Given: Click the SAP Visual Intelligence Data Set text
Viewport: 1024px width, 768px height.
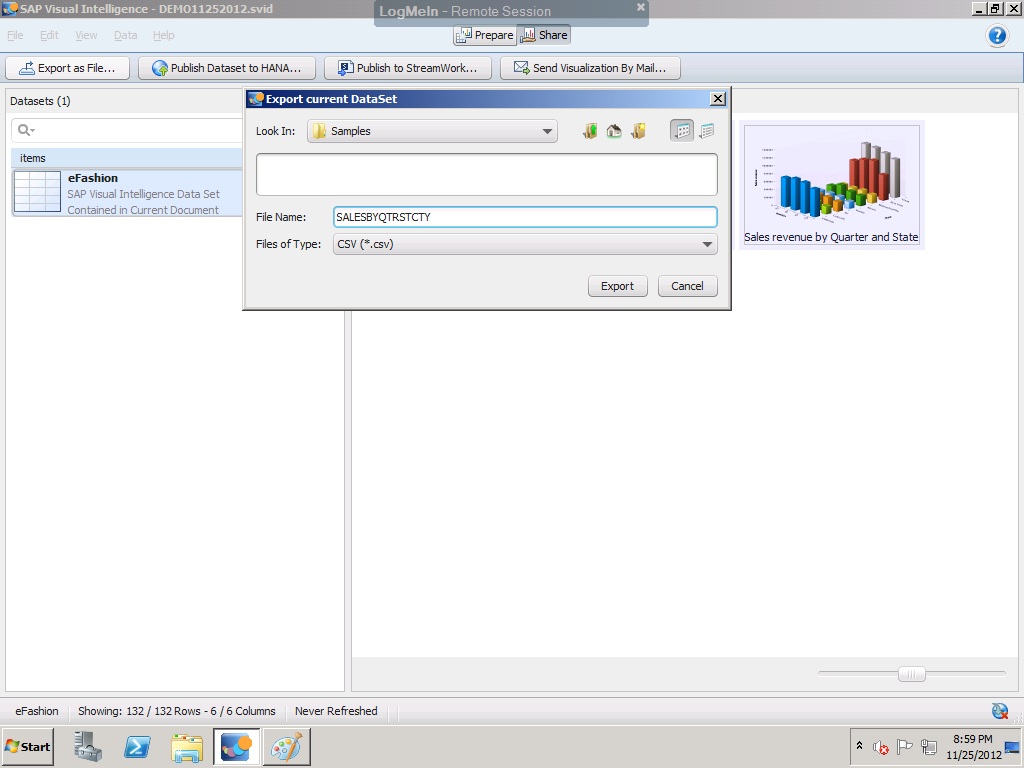Looking at the screenshot, I should (x=143, y=194).
